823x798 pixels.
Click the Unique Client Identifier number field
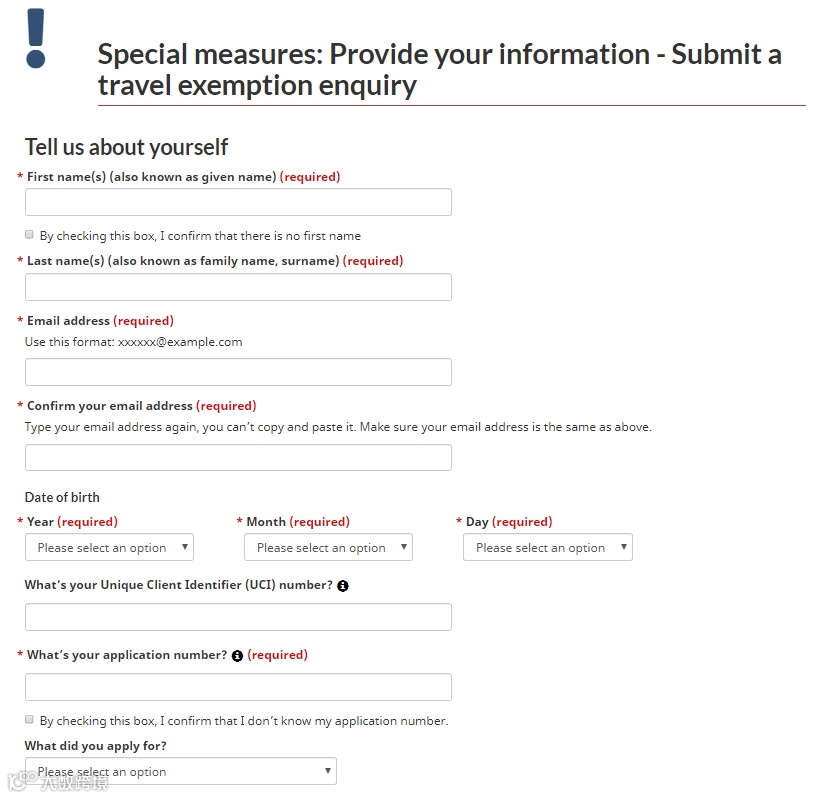pos(238,617)
